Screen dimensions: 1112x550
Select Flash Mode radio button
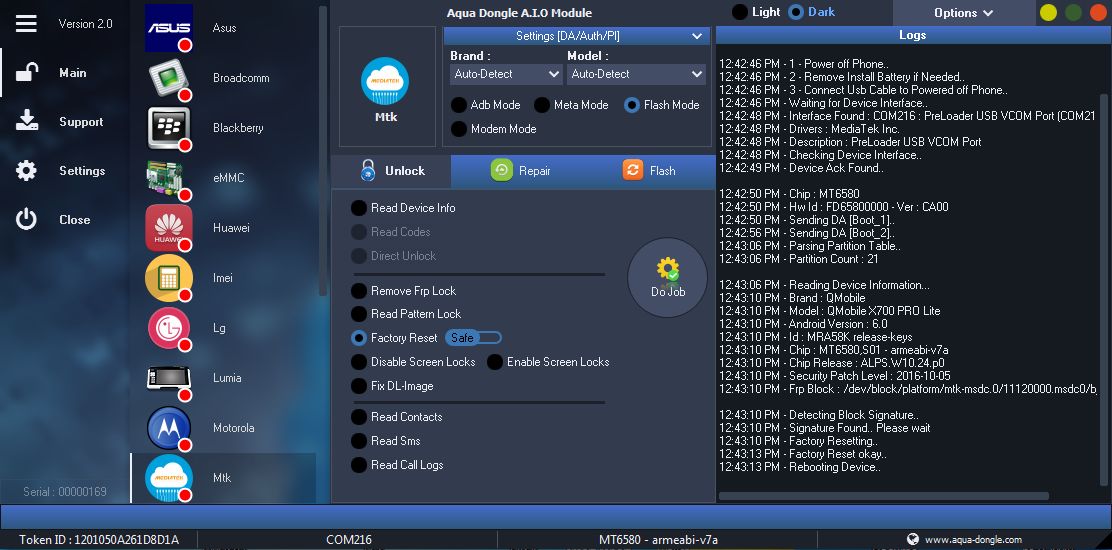(x=632, y=105)
